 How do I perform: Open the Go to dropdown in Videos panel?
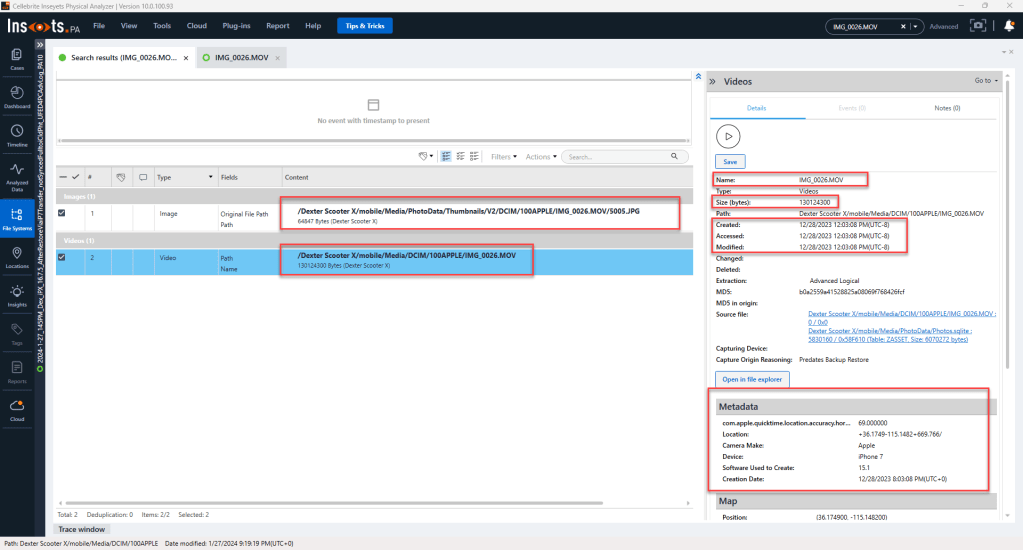985,81
